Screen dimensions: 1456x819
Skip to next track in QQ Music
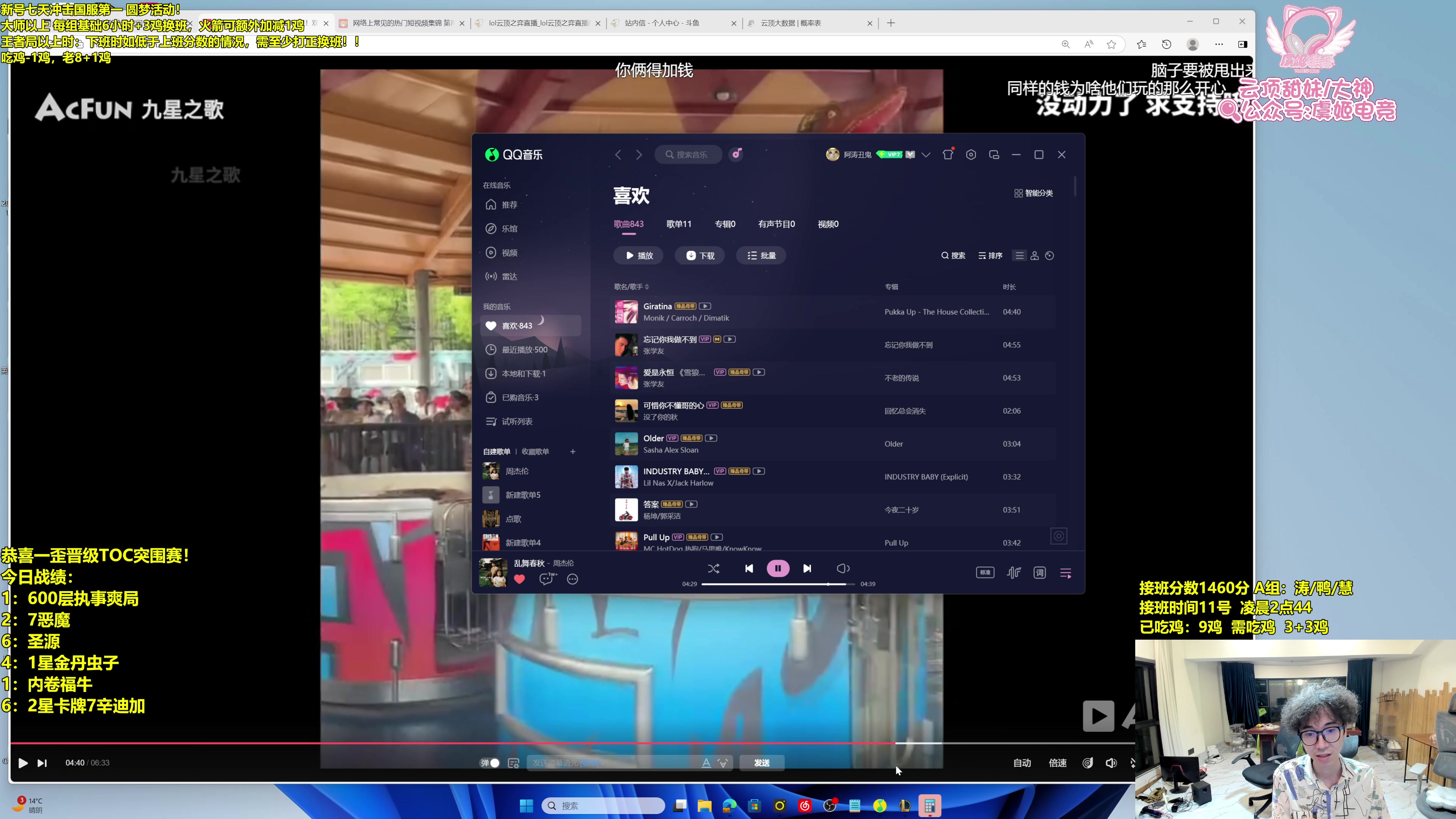pyautogui.click(x=807, y=568)
